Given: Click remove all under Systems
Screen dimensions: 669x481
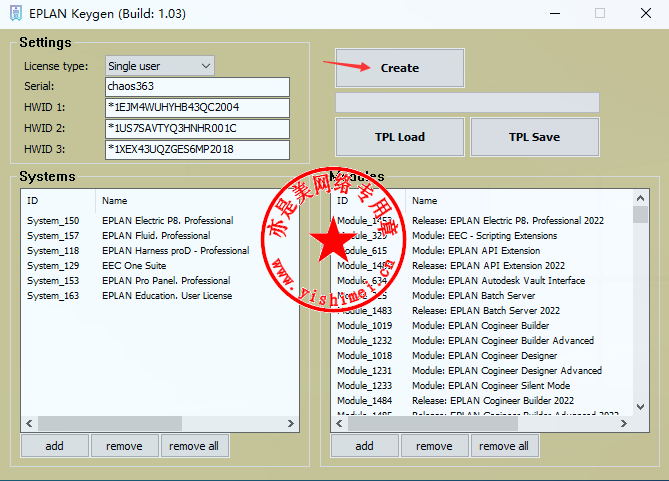Looking at the screenshot, I should point(195,446).
